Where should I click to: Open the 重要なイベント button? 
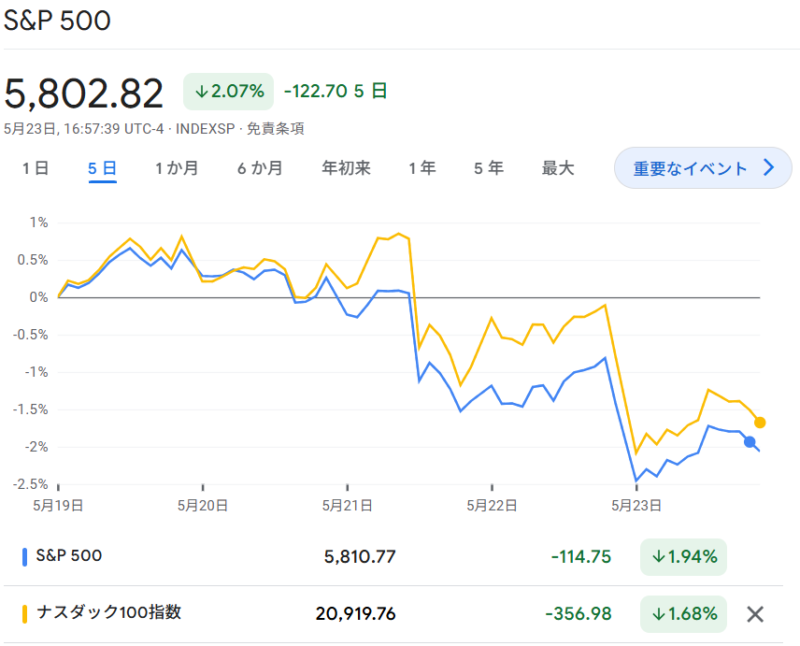(703, 168)
